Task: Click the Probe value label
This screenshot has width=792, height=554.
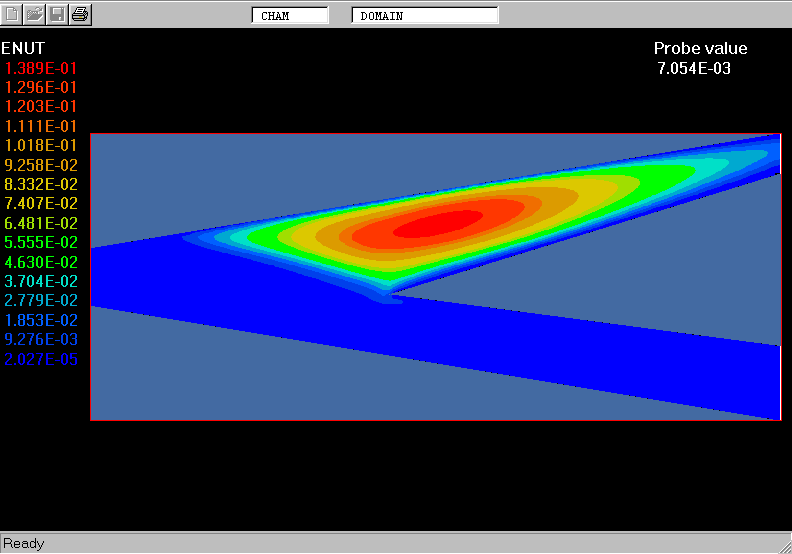Action: coord(700,49)
